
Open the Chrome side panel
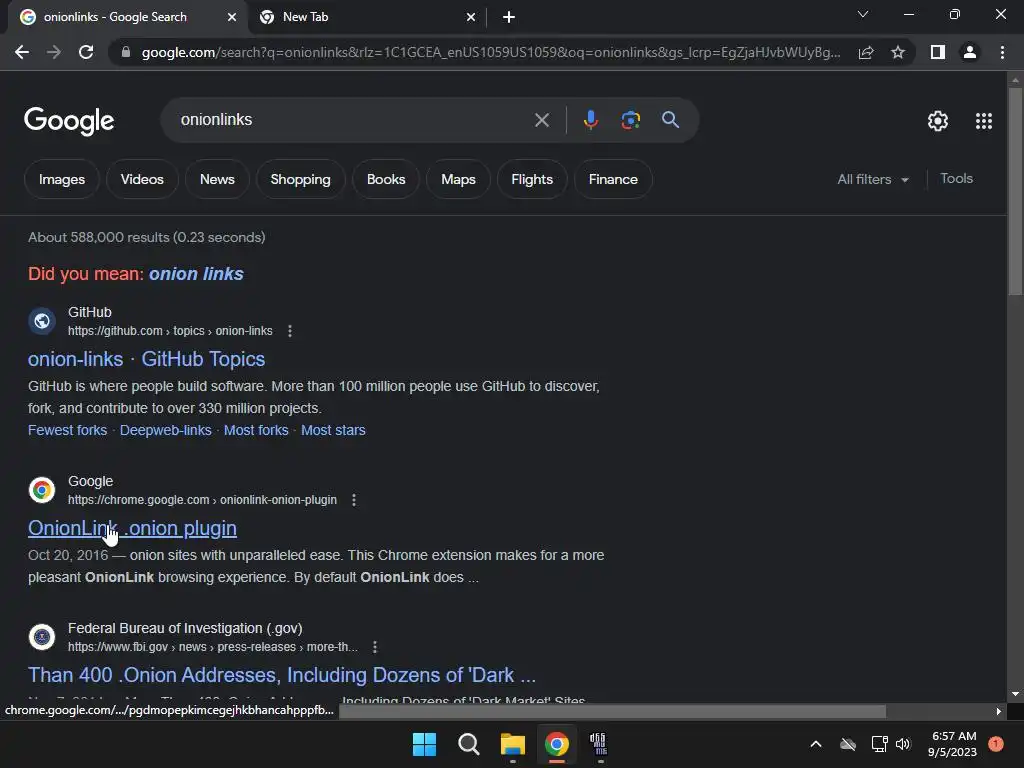tap(938, 52)
